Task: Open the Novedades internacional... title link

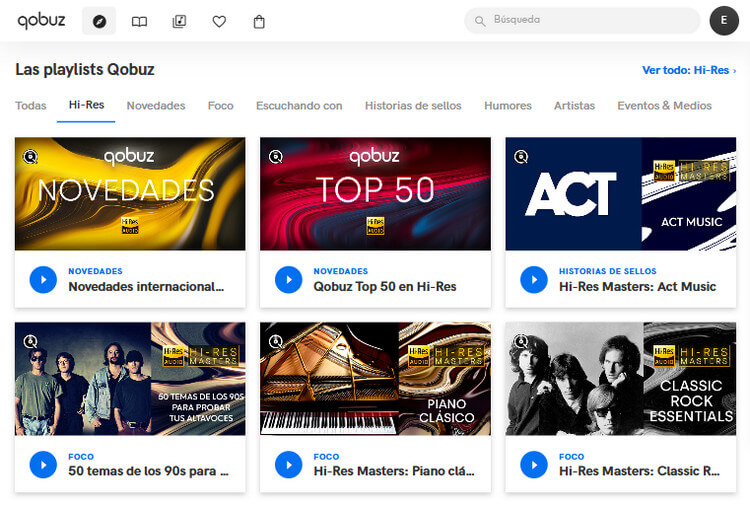Action: pyautogui.click(x=146, y=286)
